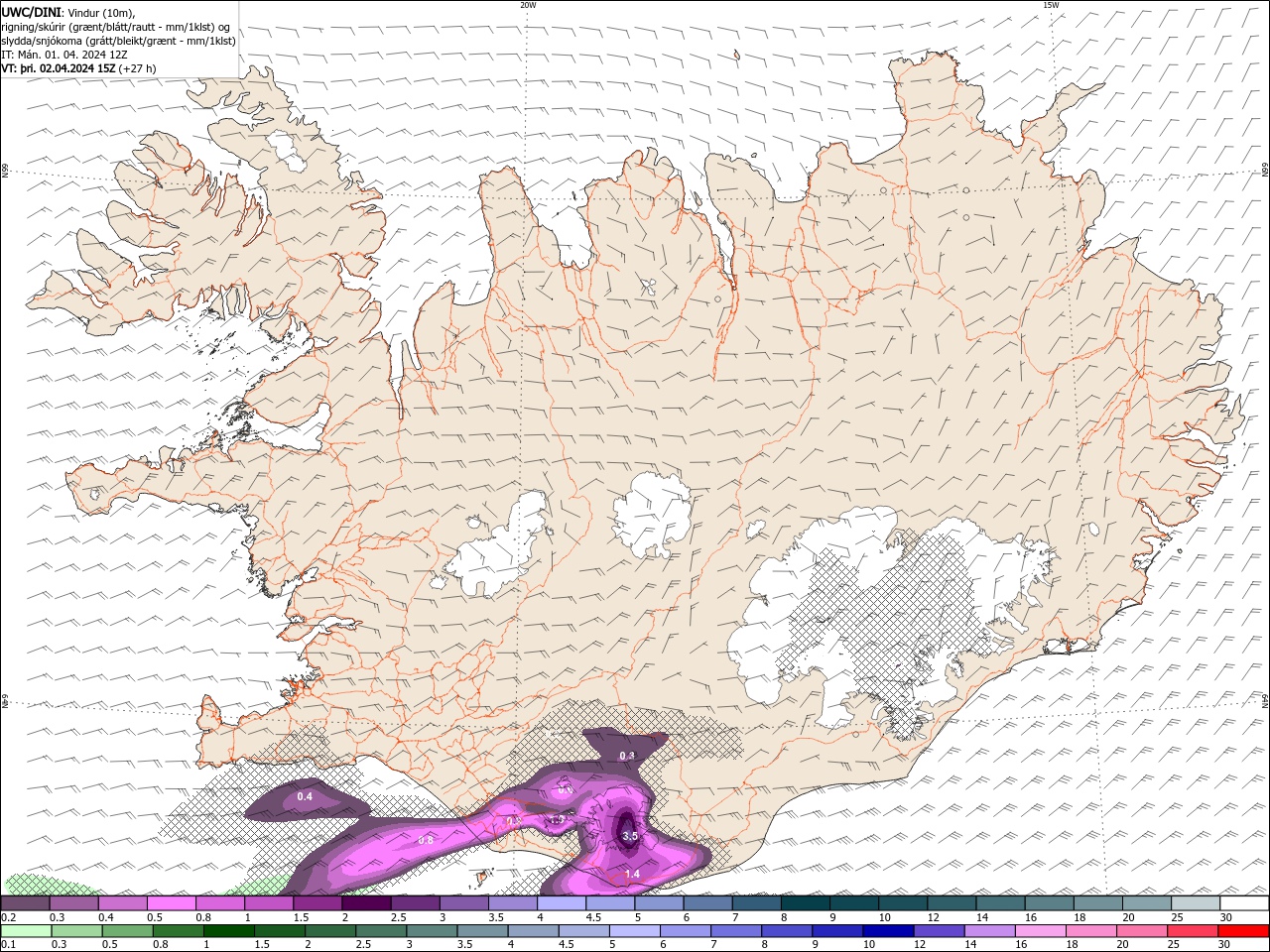Pick the pale blue upper-row swatch starting at 4
The image size is (1270, 952).
click(561, 903)
